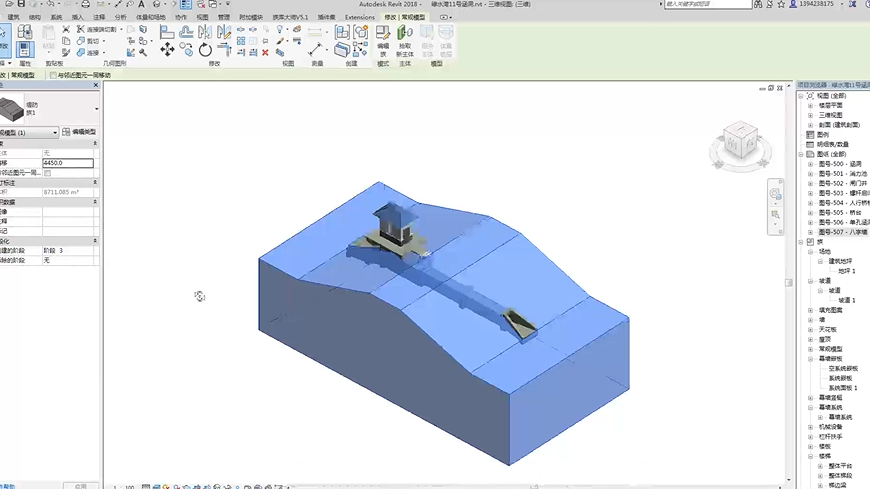Click the Match Type Properties brush icon
870x489 pixels.
pyautogui.click(x=66, y=53)
